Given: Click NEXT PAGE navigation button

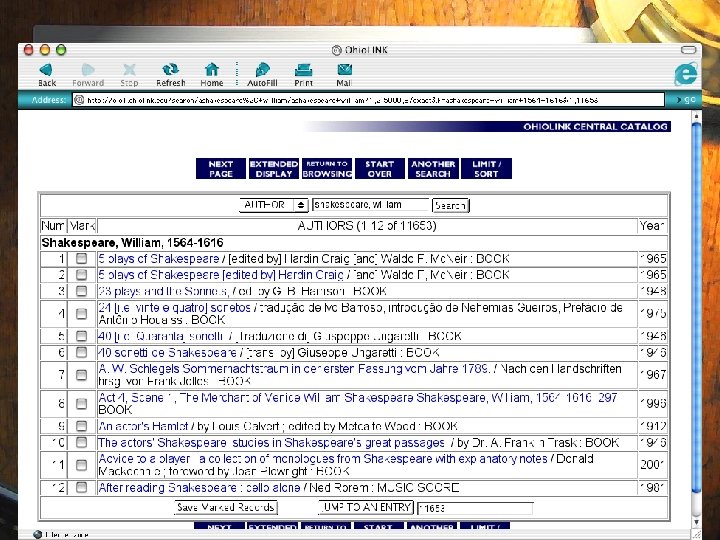Looking at the screenshot, I should tap(220, 169).
